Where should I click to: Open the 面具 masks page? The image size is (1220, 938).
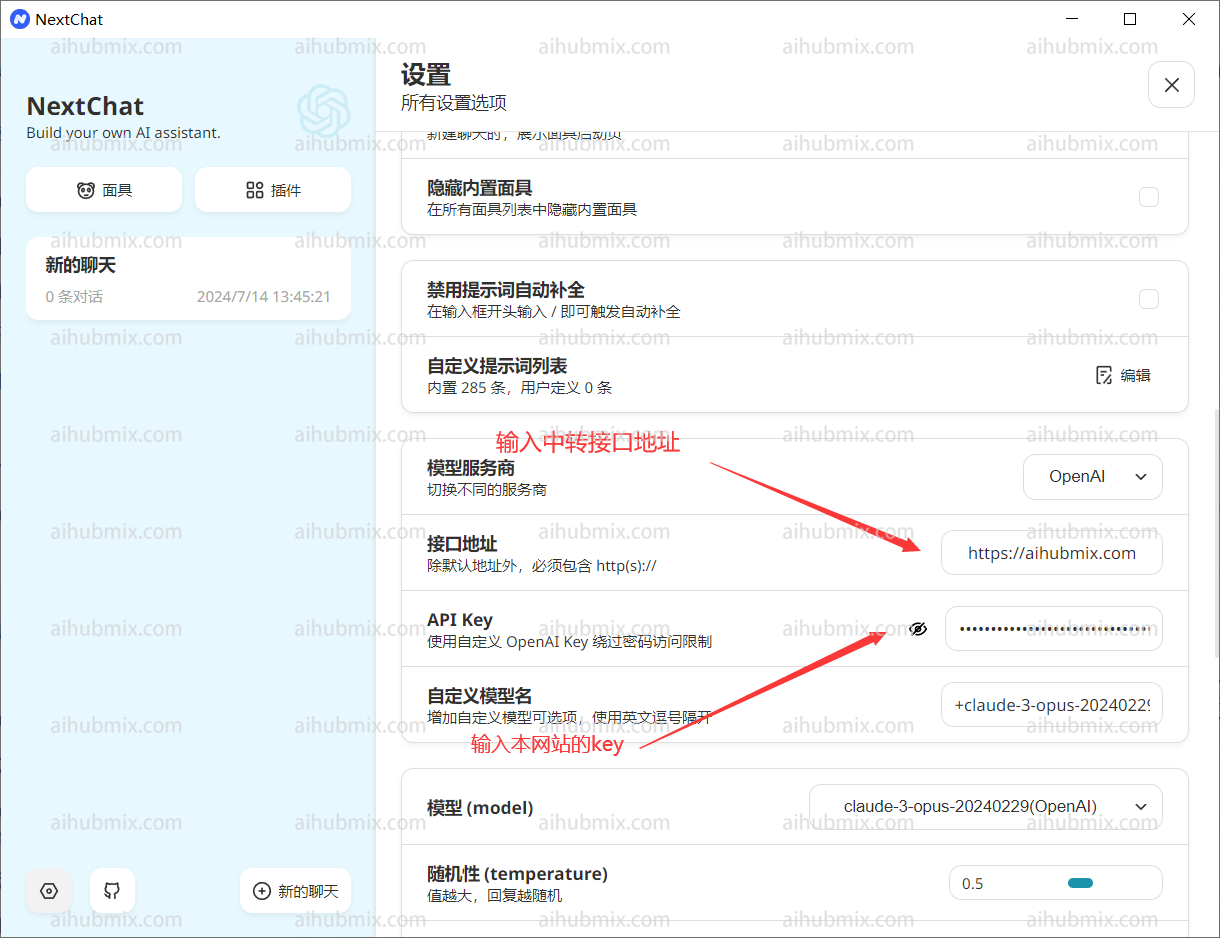104,190
